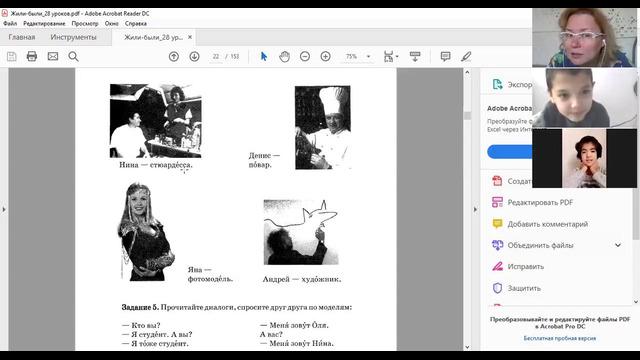Click the page number field
The image size is (640, 360).
click(x=216, y=56)
